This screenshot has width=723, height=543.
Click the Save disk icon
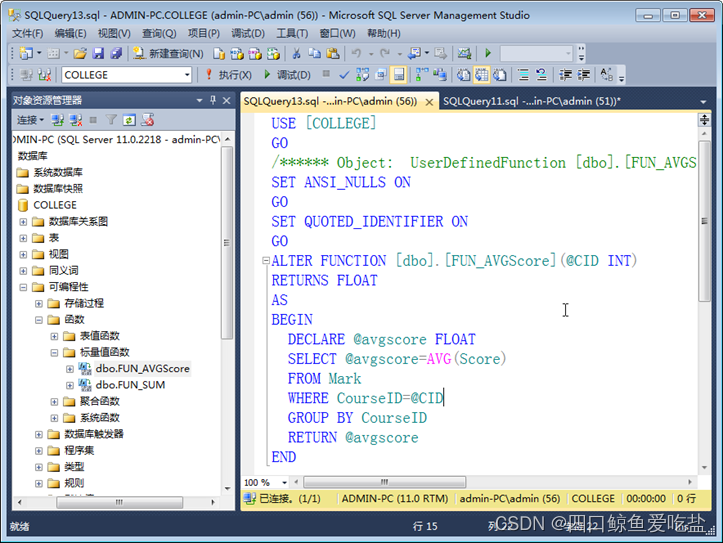coord(98,53)
